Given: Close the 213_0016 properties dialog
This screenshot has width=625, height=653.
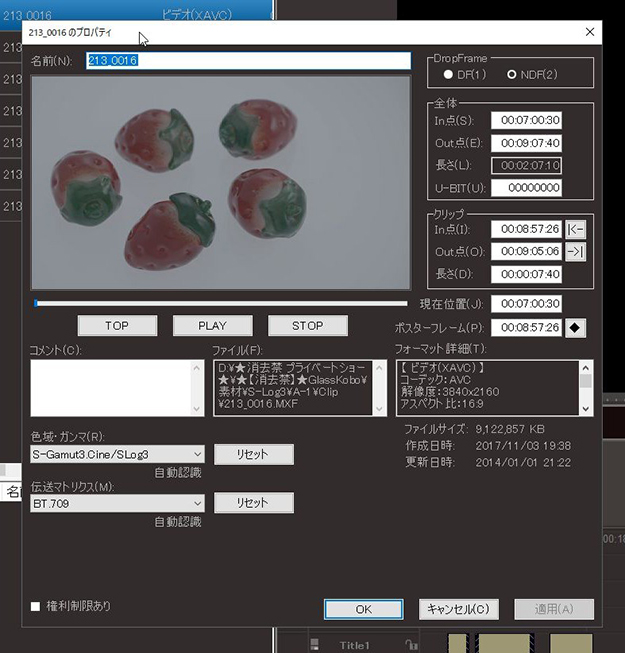Looking at the screenshot, I should [x=589, y=32].
